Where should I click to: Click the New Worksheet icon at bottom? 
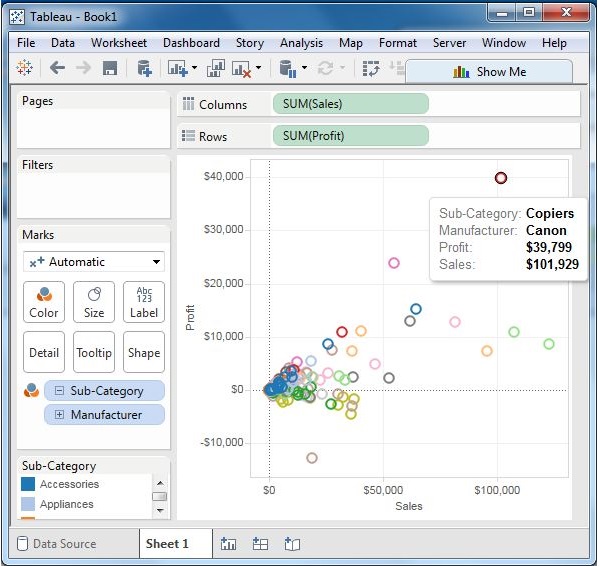click(x=228, y=544)
